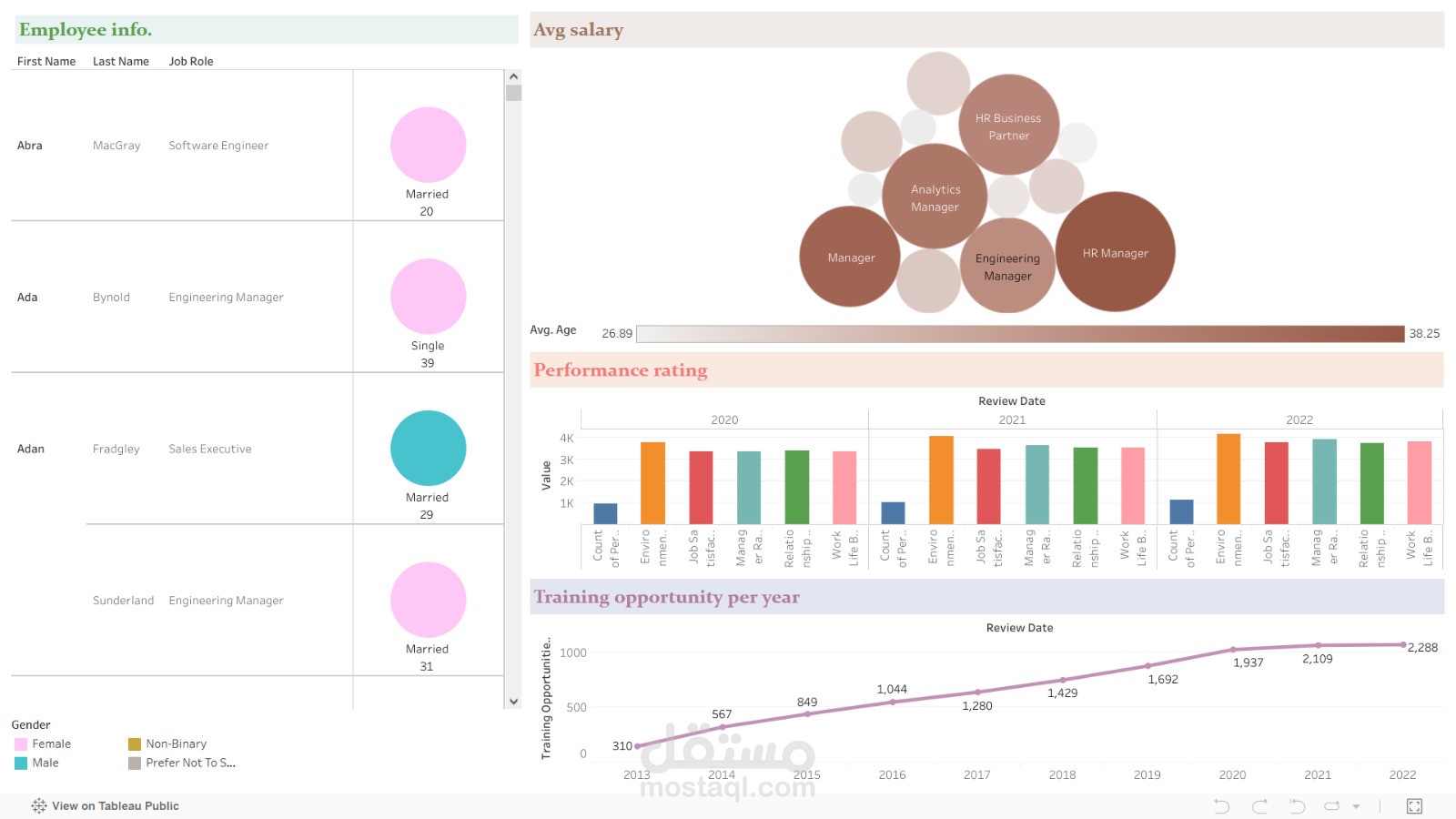Image resolution: width=1456 pixels, height=819 pixels.
Task: Click the Last Name column header
Action: (121, 61)
